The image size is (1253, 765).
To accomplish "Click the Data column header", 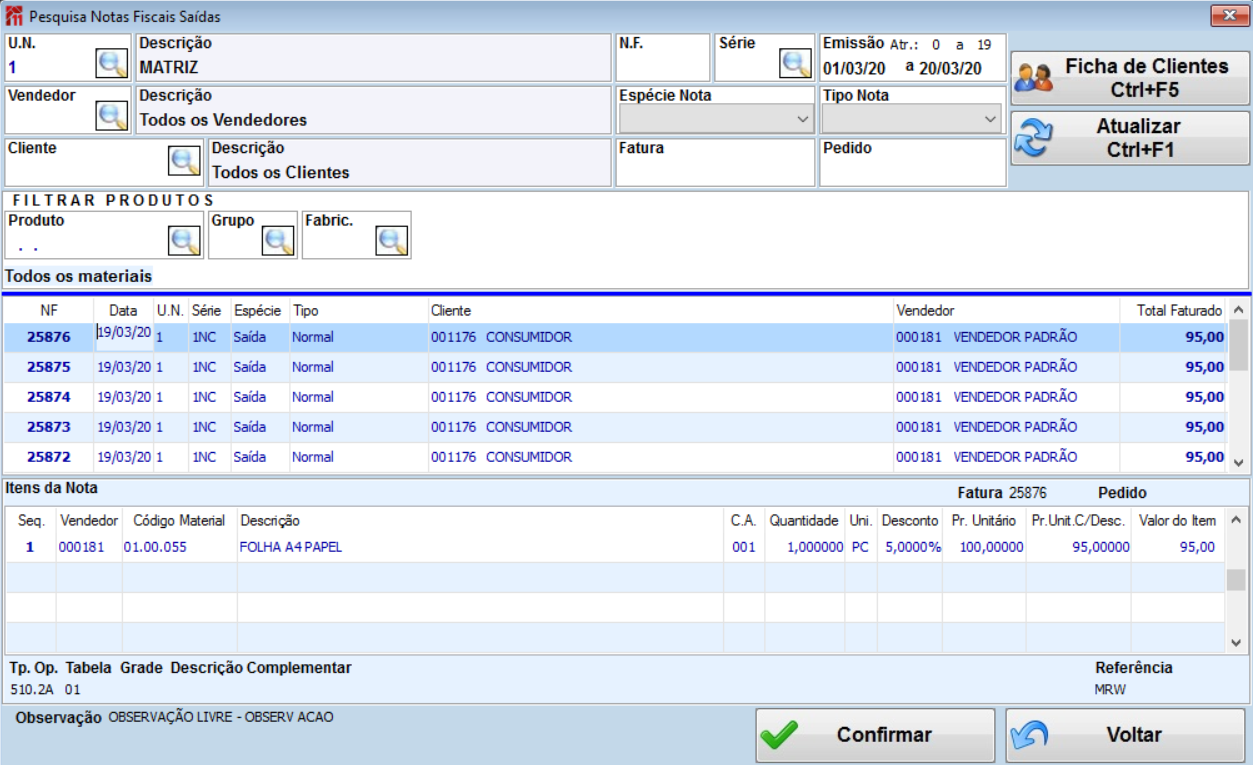I will point(123,311).
